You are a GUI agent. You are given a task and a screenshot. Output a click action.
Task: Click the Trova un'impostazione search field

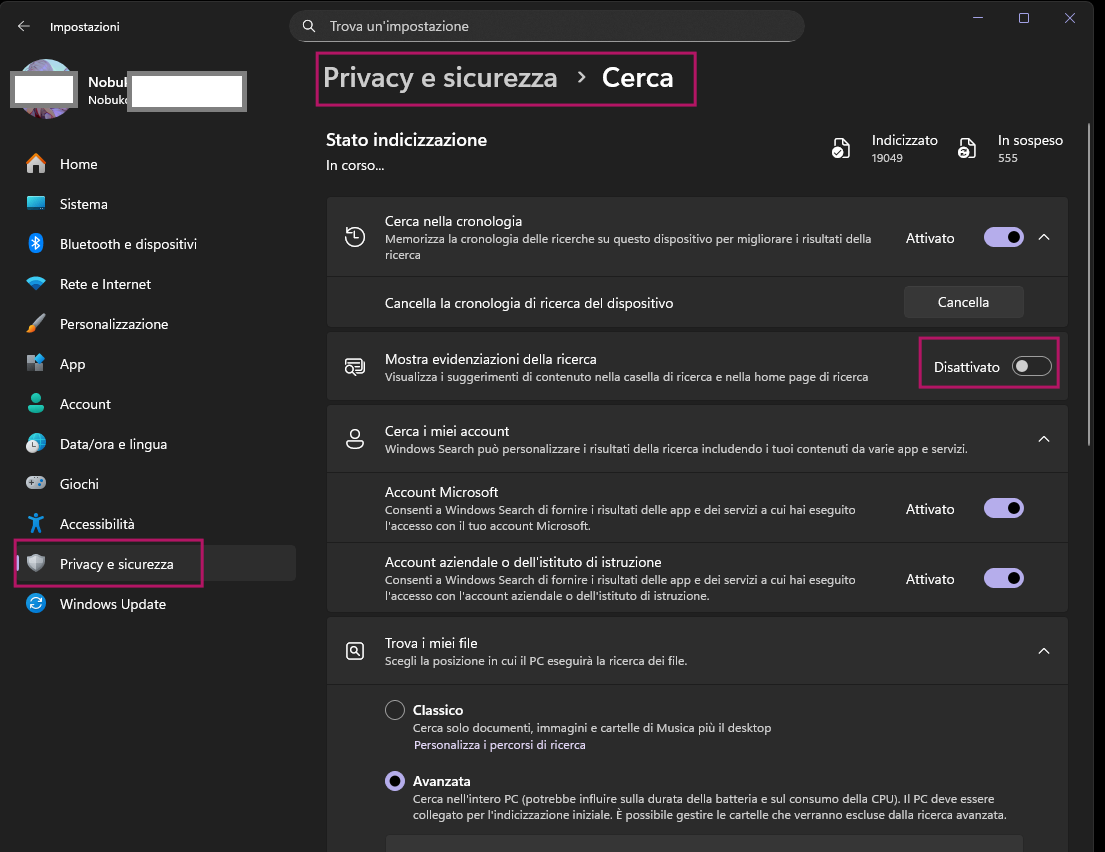pyautogui.click(x=546, y=26)
